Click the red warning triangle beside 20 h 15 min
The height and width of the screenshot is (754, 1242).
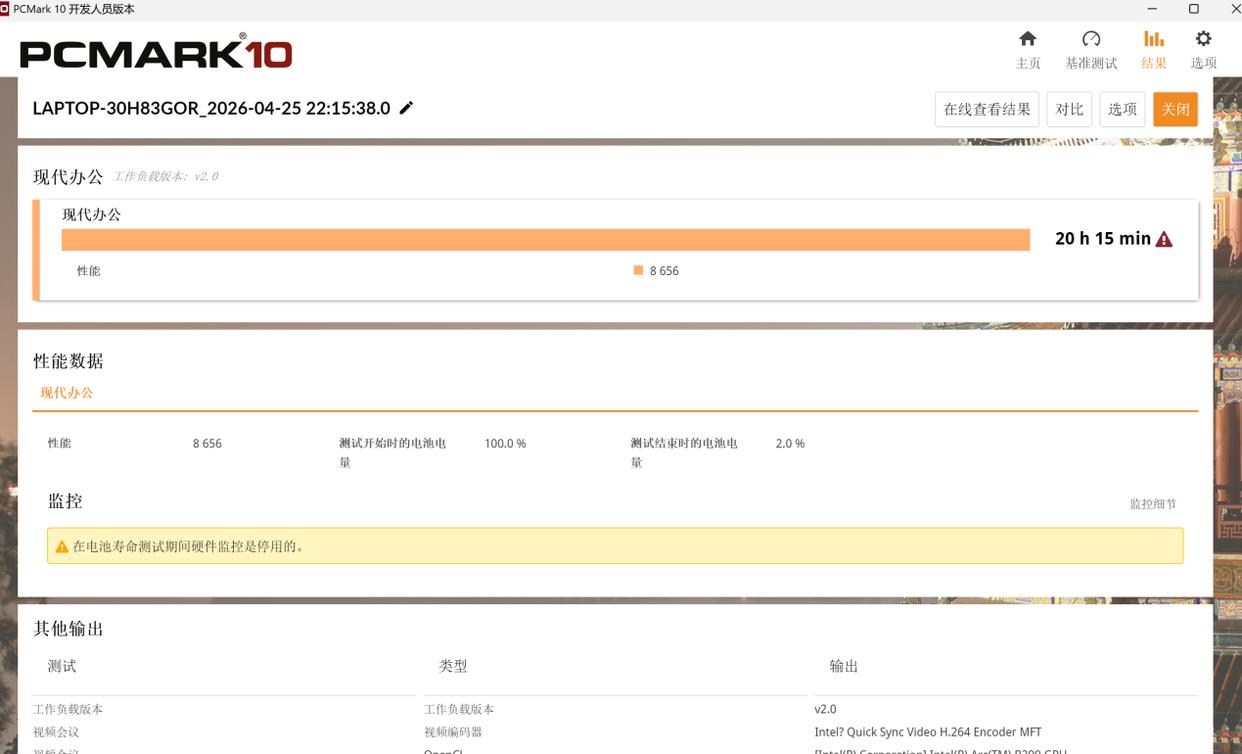[x=1164, y=239]
